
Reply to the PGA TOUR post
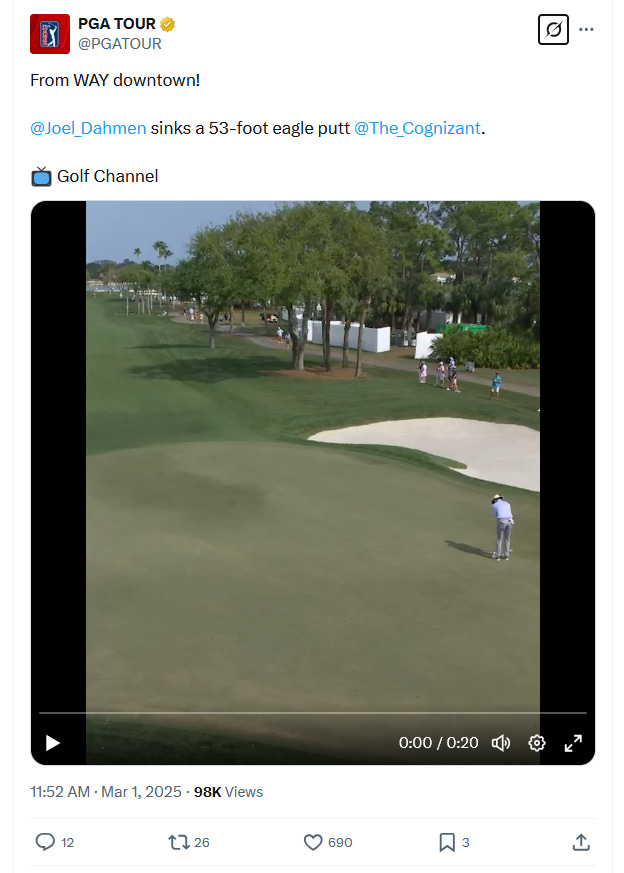(45, 842)
